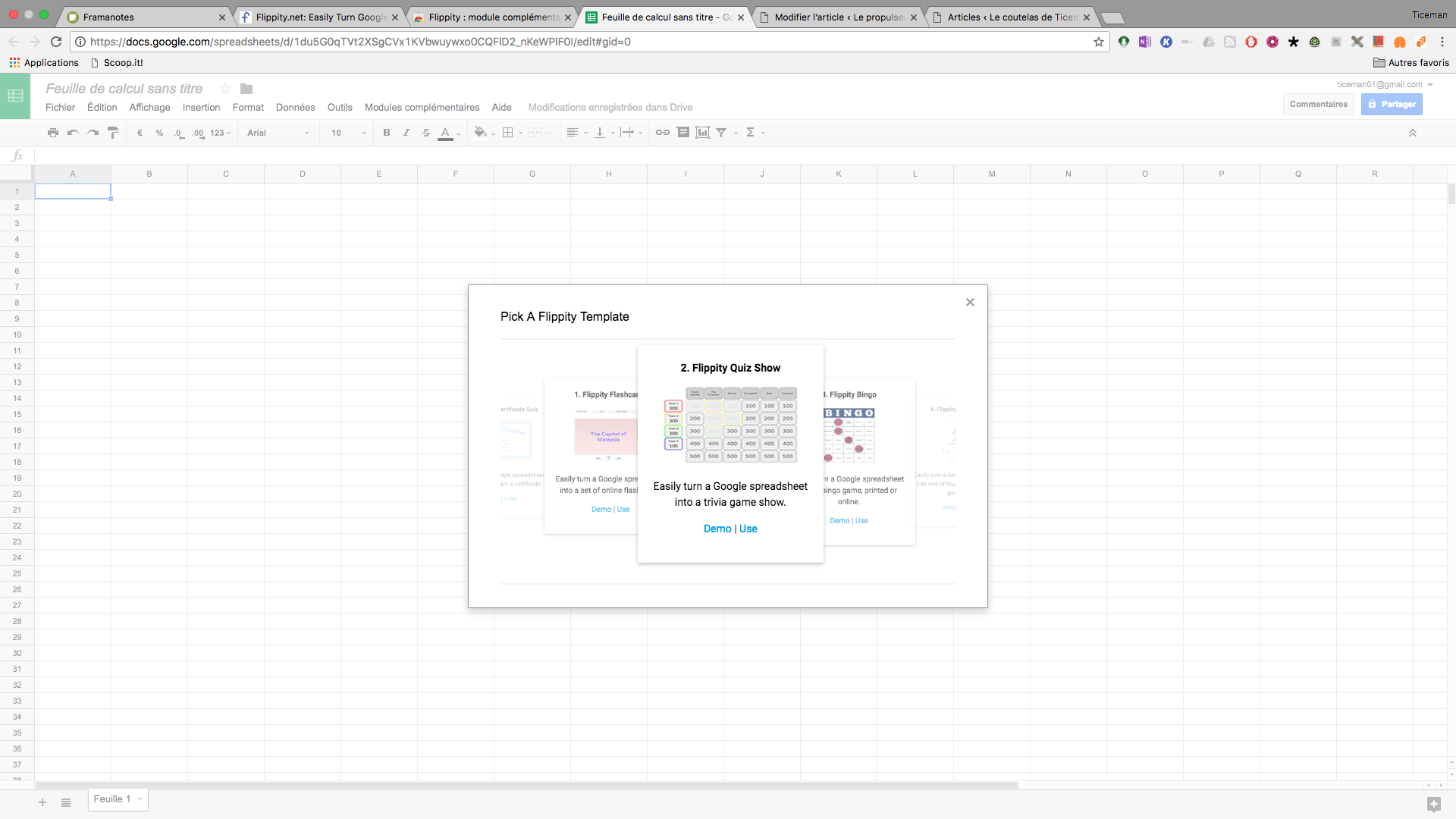Open the Aide menu
This screenshot has height=819, width=1456.
(x=501, y=108)
